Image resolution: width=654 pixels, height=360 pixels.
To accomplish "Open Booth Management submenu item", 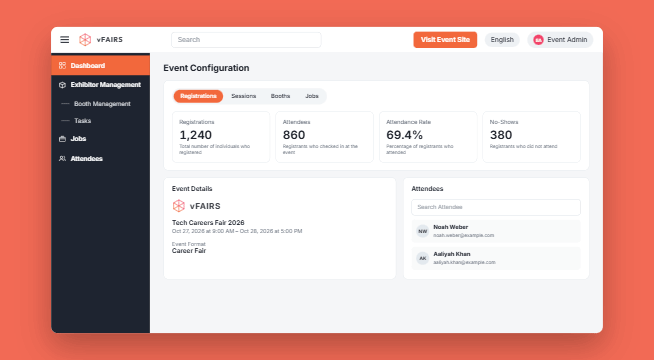I will point(101,104).
